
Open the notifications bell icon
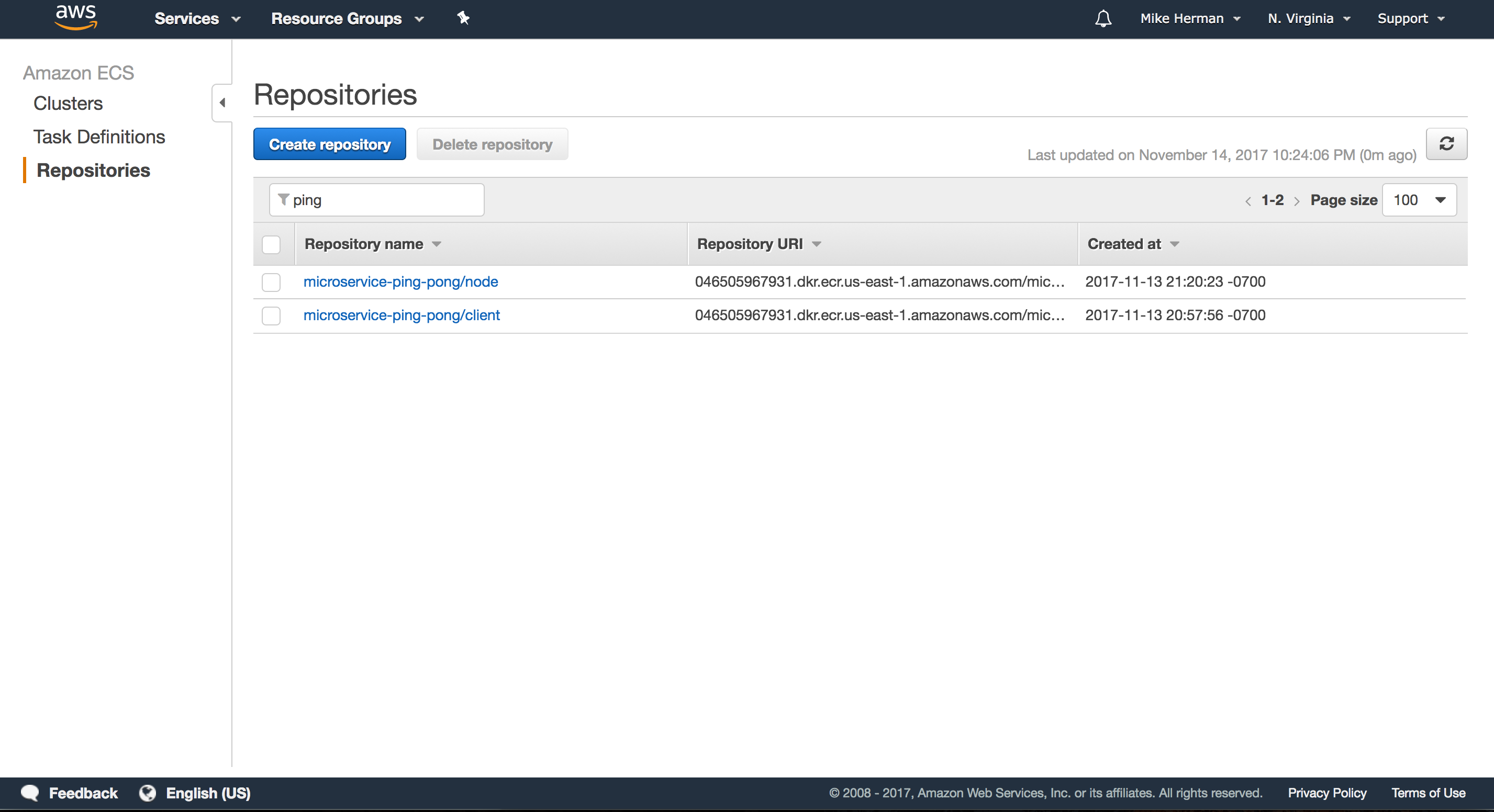coord(1102,18)
